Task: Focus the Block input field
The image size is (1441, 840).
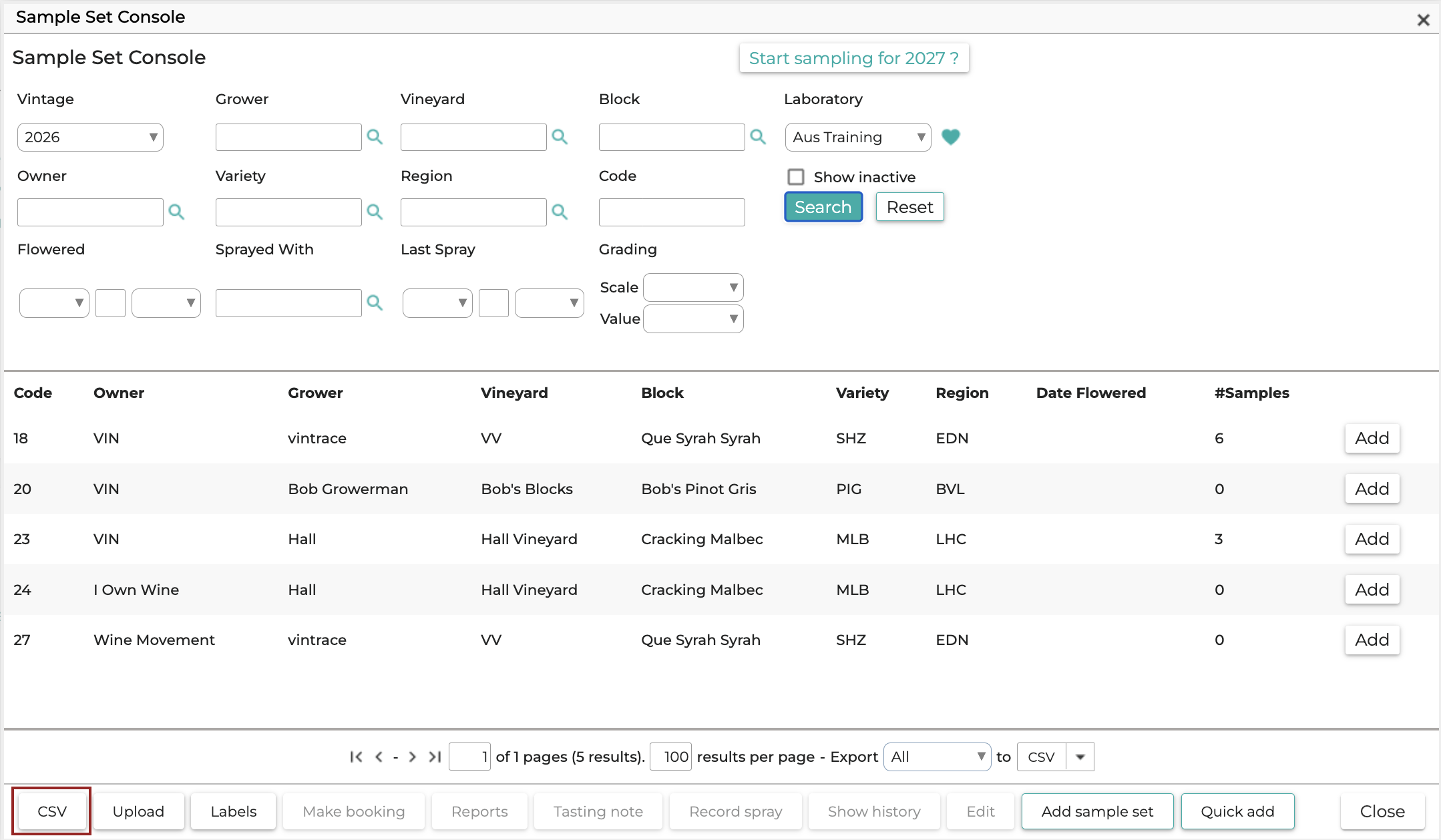Action: point(672,137)
